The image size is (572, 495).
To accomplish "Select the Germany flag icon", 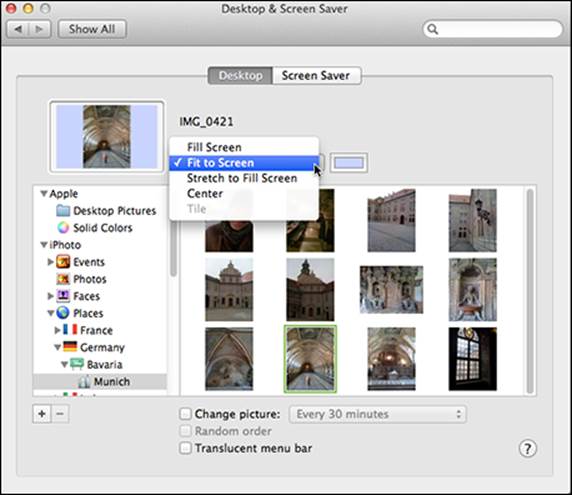I will pyautogui.click(x=70, y=346).
